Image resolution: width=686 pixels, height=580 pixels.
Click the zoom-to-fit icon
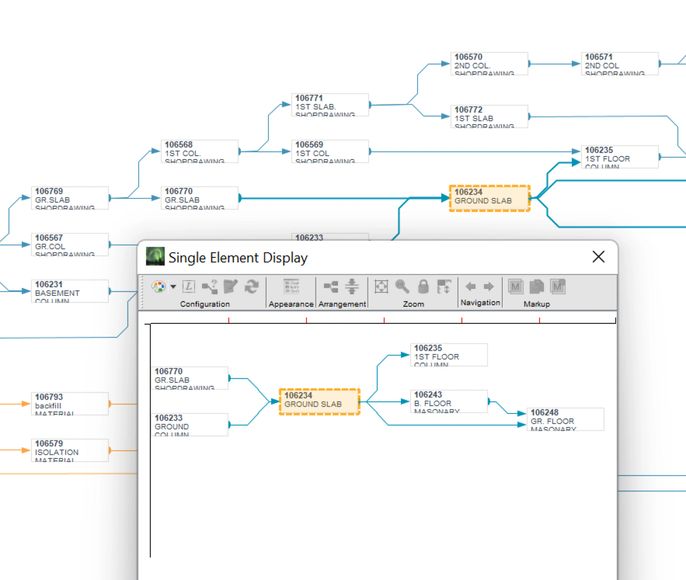pos(381,286)
